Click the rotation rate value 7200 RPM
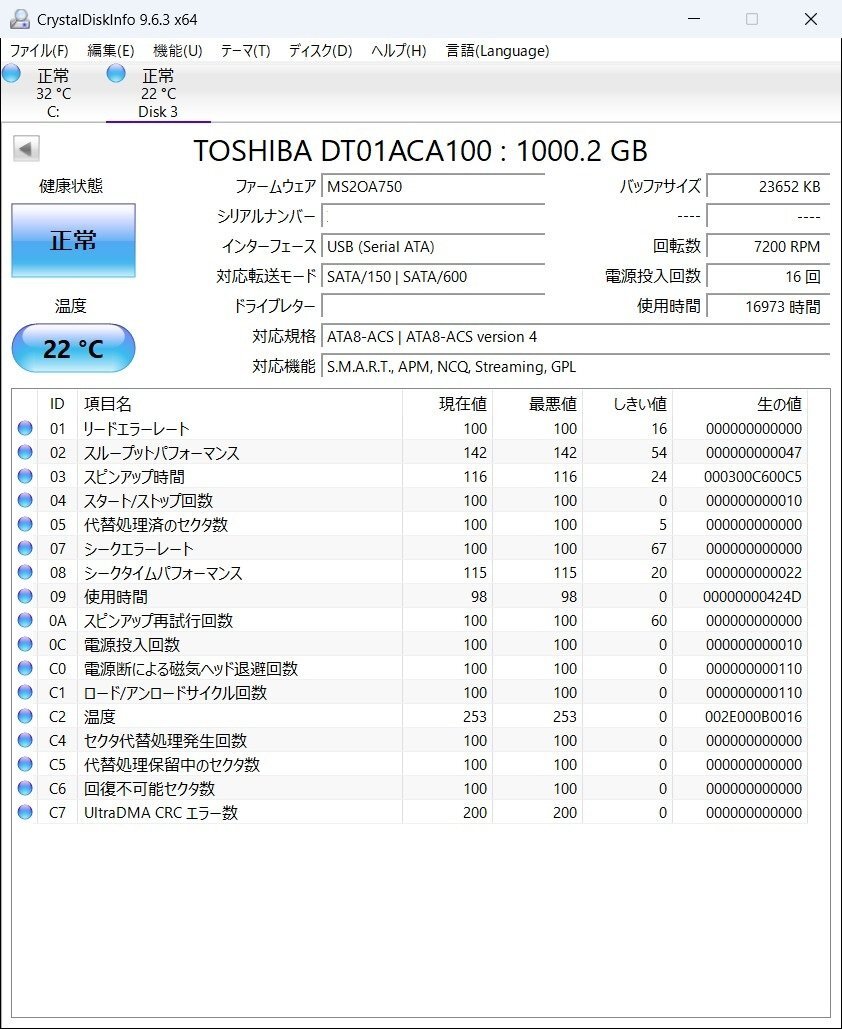This screenshot has width=842, height=1029. tap(768, 247)
